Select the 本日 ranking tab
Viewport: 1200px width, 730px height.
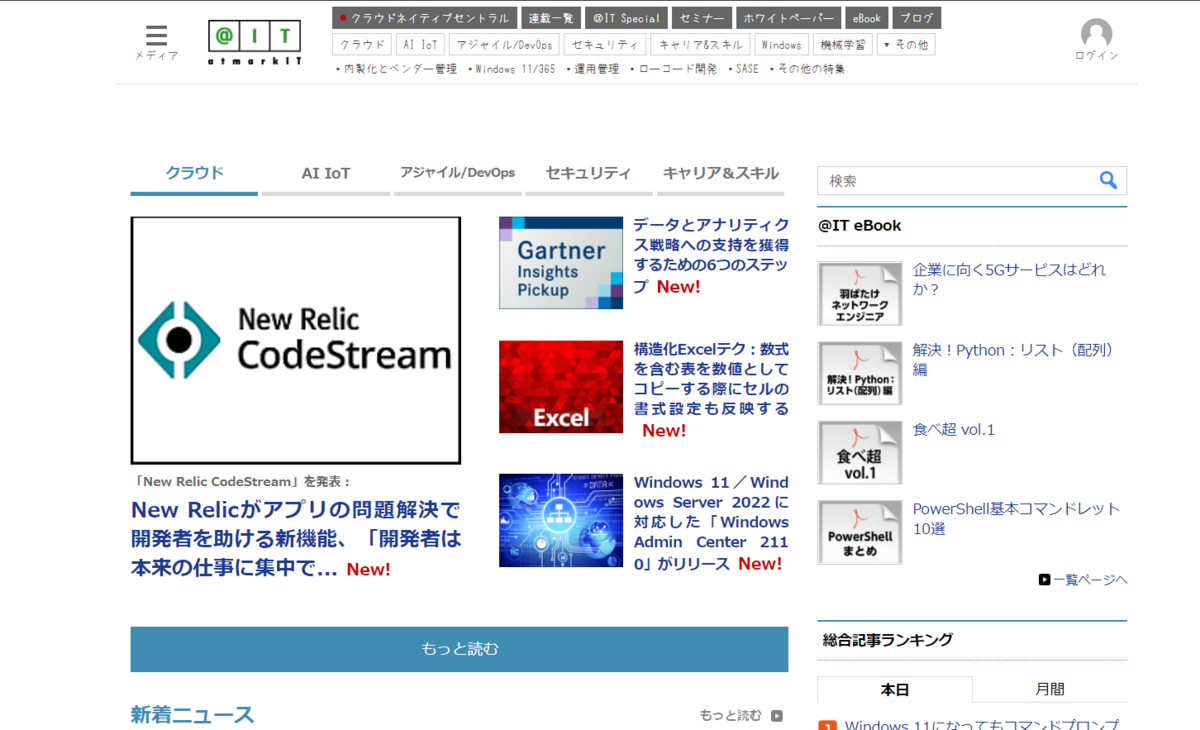[895, 690]
